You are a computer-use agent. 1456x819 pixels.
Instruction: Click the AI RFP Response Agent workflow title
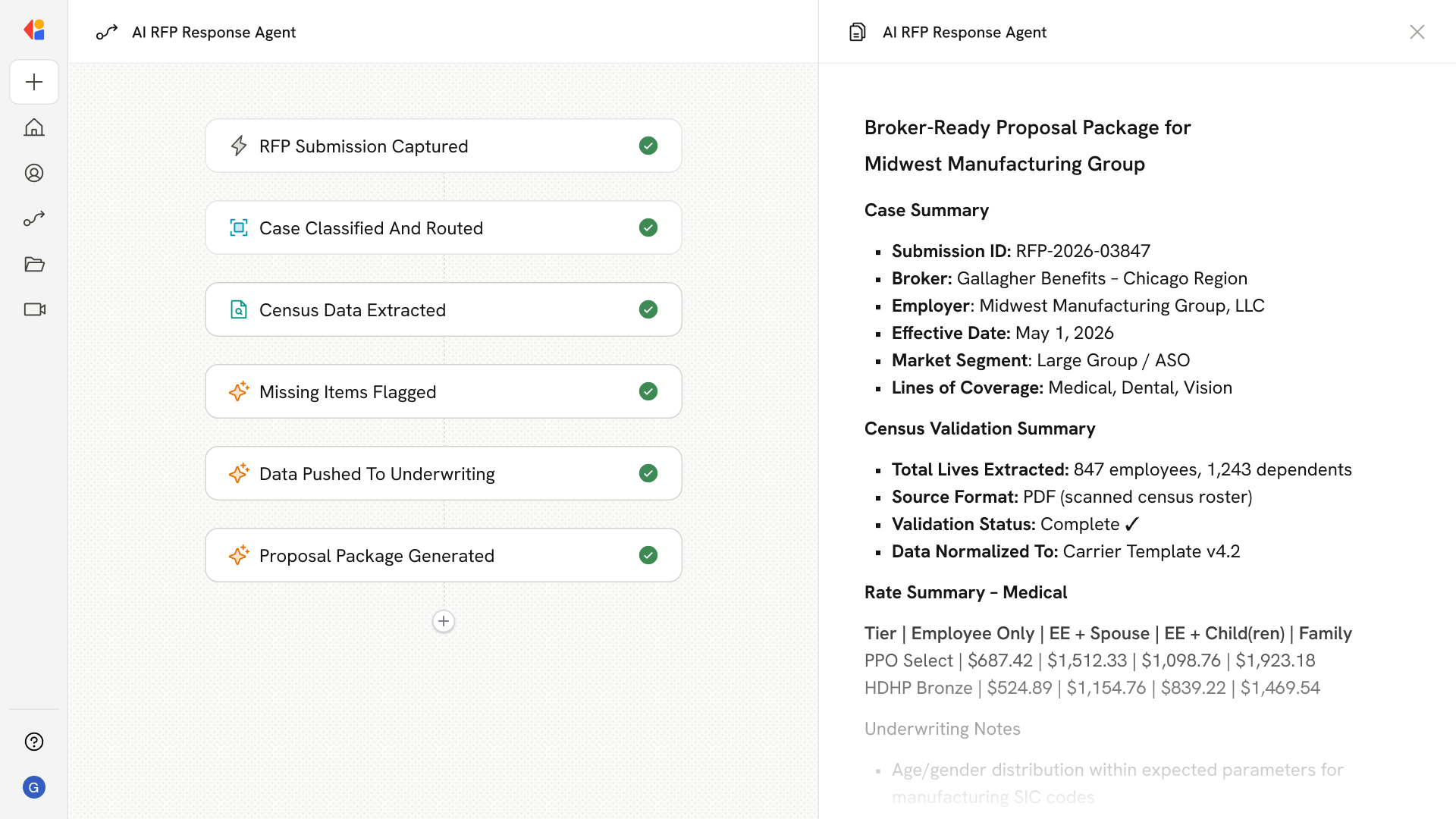pyautogui.click(x=214, y=32)
